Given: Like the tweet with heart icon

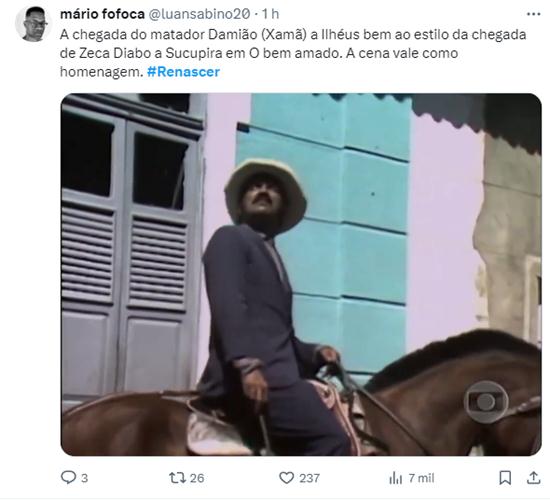Looking at the screenshot, I should [x=286, y=478].
